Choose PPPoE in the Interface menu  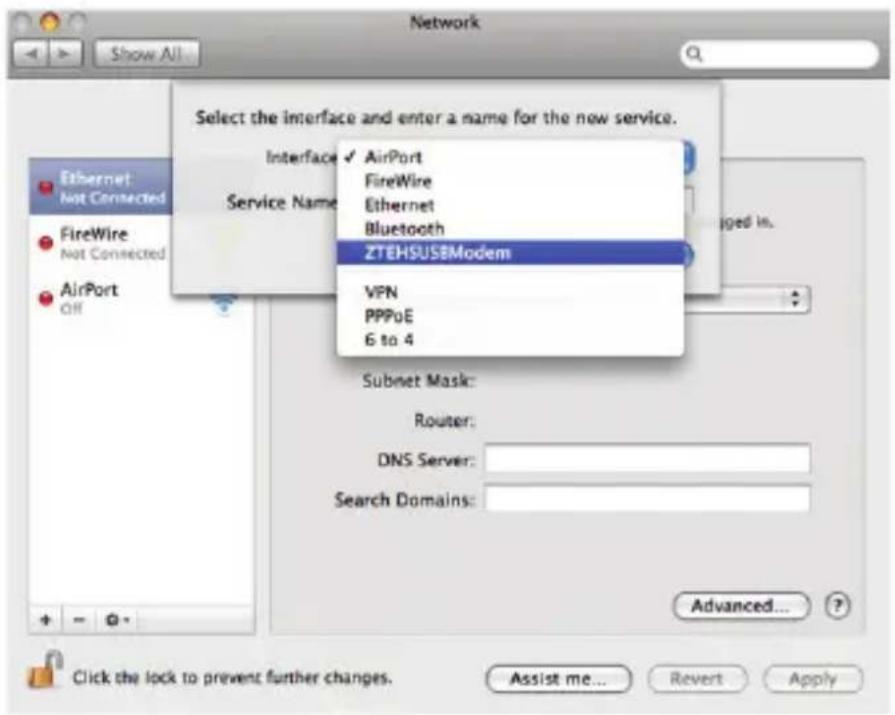point(510,316)
